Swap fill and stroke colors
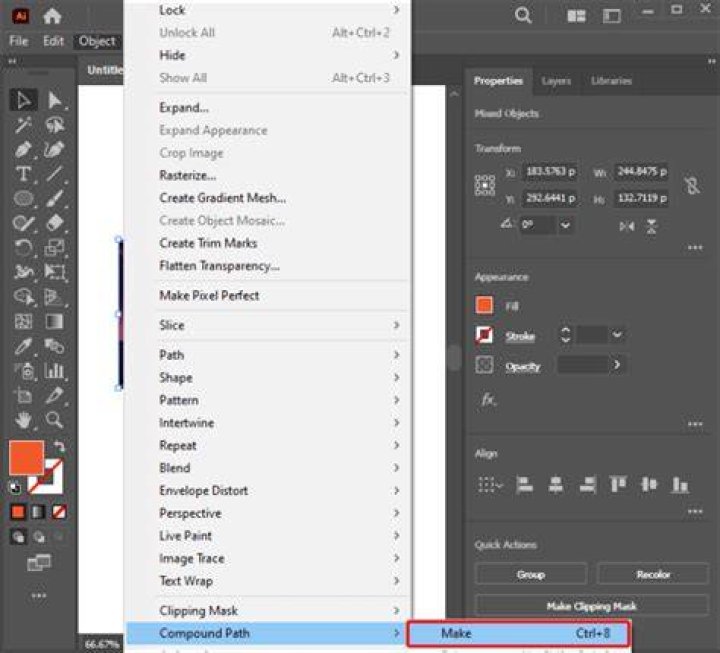The image size is (720, 653). pyautogui.click(x=59, y=446)
